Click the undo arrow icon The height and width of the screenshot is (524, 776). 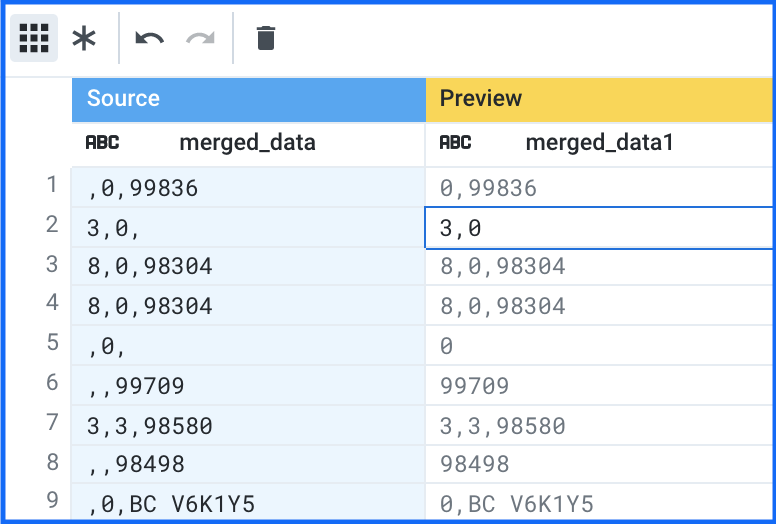(x=150, y=39)
